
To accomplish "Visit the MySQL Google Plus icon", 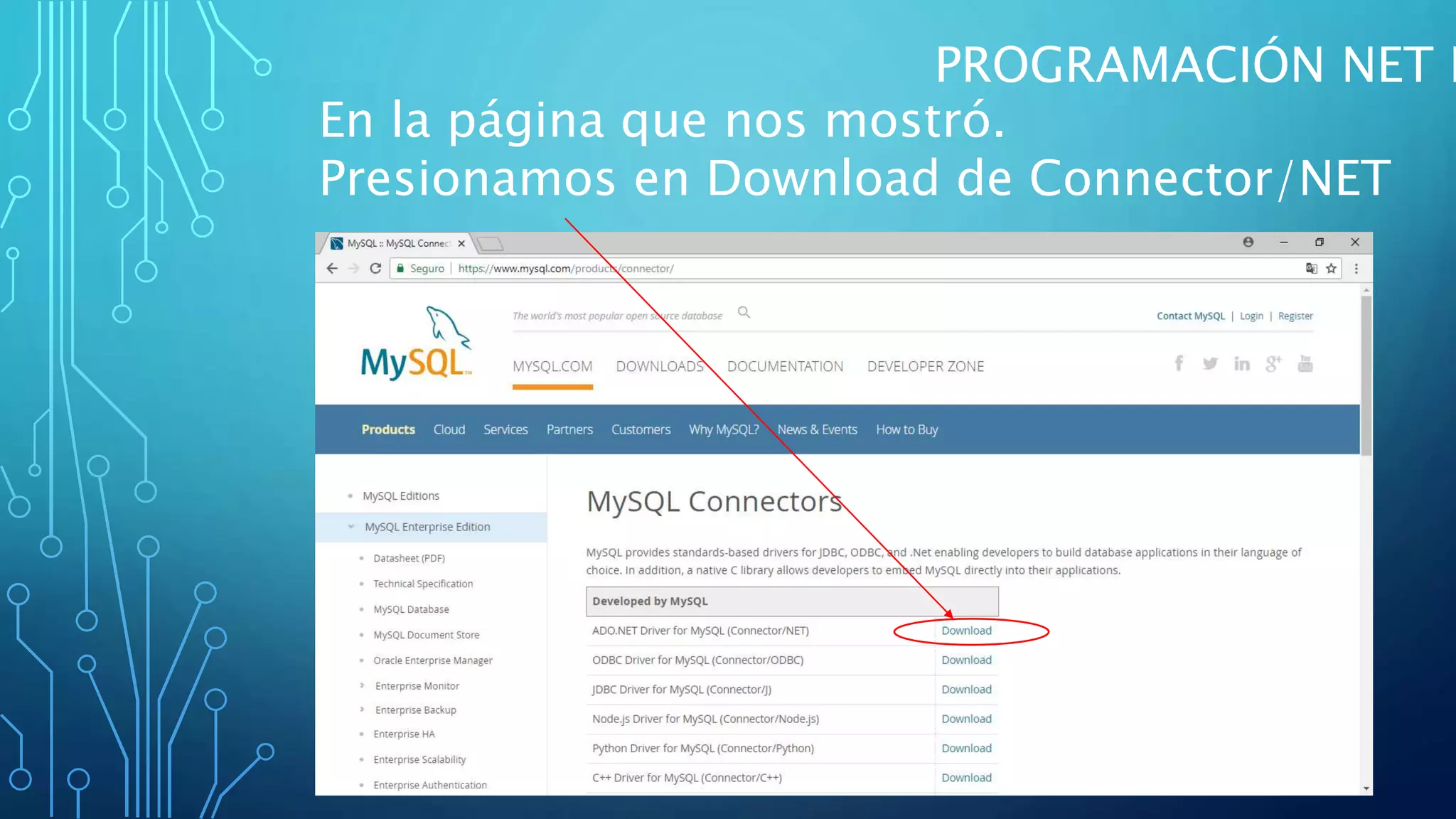I will tap(1273, 363).
